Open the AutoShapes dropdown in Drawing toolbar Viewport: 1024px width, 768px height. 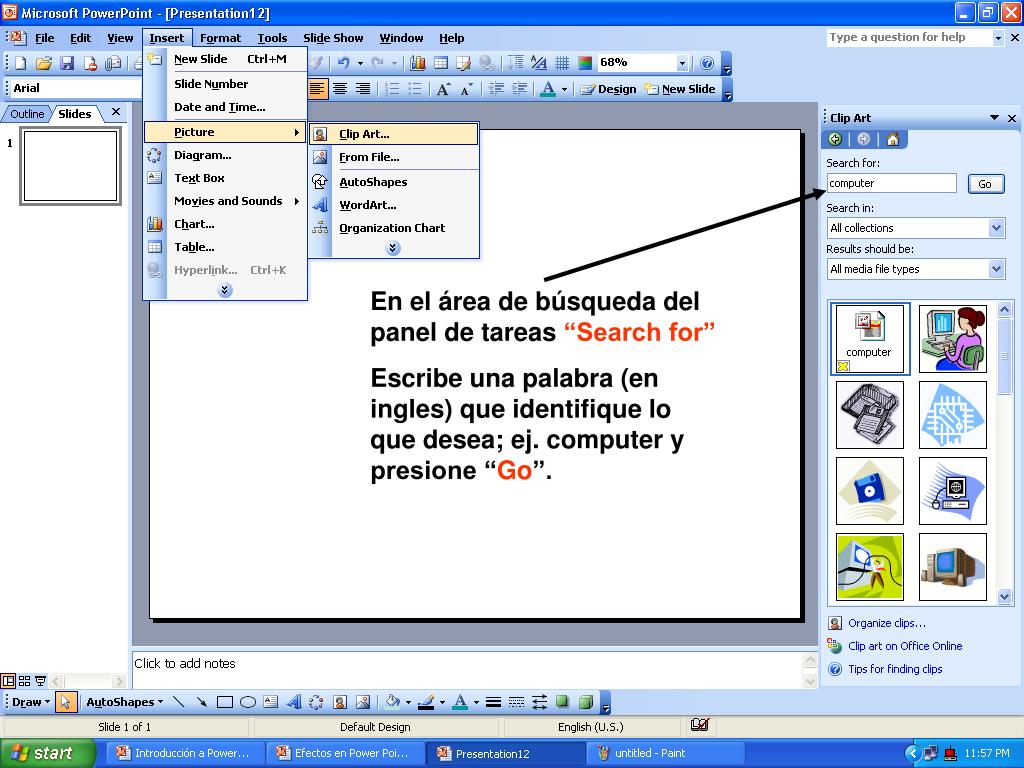tap(125, 702)
